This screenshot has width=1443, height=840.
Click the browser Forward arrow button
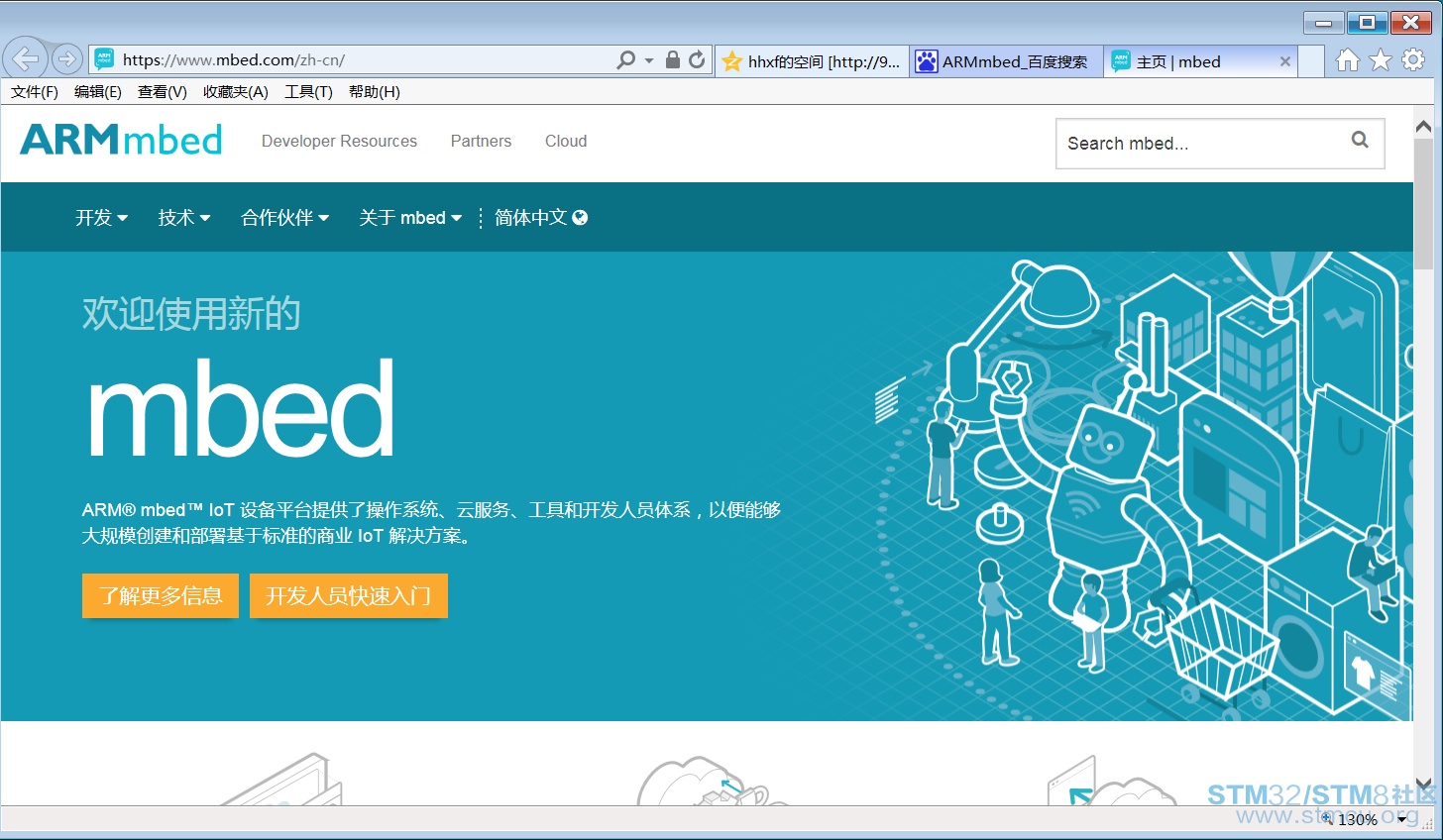point(66,59)
